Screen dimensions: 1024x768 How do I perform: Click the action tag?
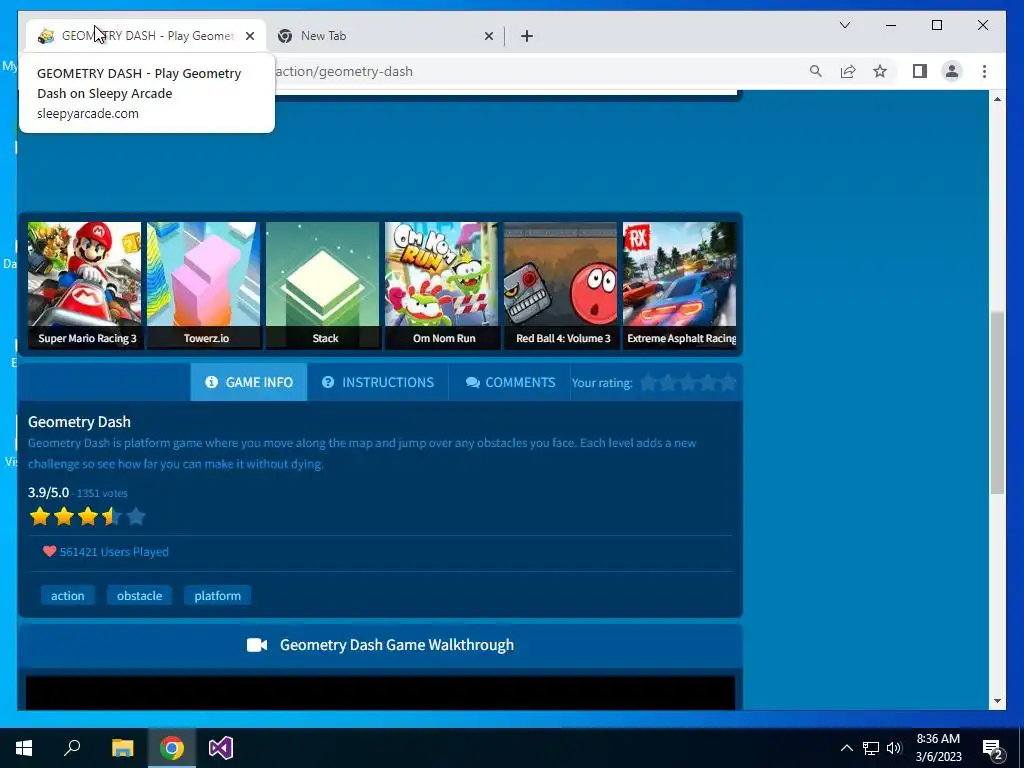pos(68,596)
